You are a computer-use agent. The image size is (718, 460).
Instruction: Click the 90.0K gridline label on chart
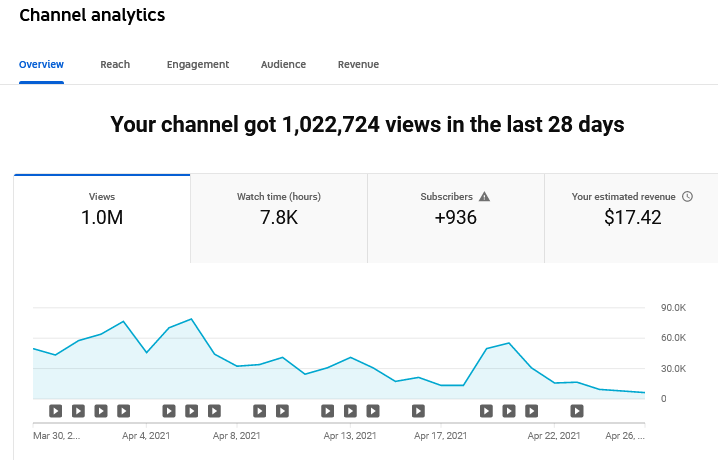tap(673, 308)
